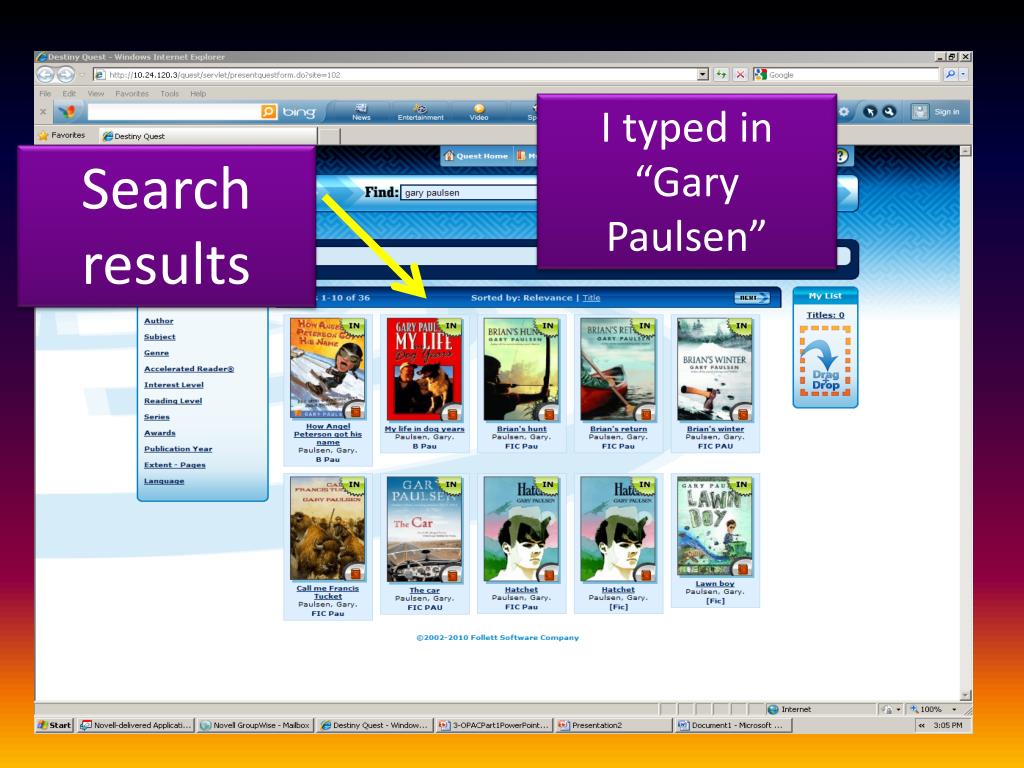The image size is (1024, 768).
Task: Open the Edit menu
Action: point(69,93)
